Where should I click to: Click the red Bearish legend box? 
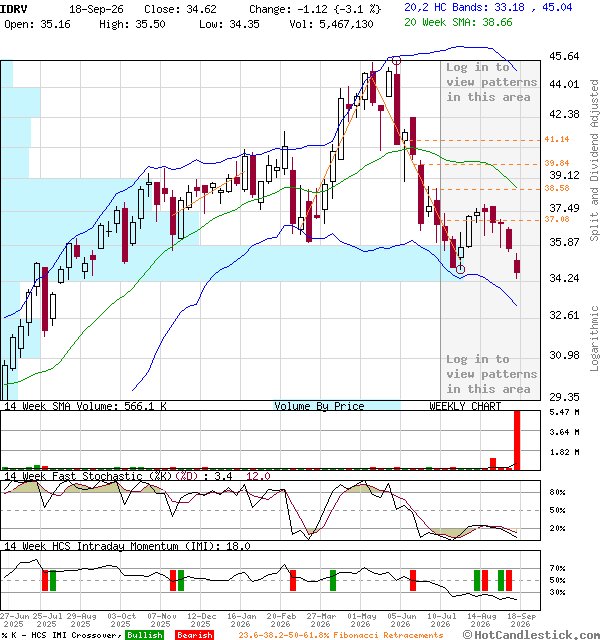[194, 635]
